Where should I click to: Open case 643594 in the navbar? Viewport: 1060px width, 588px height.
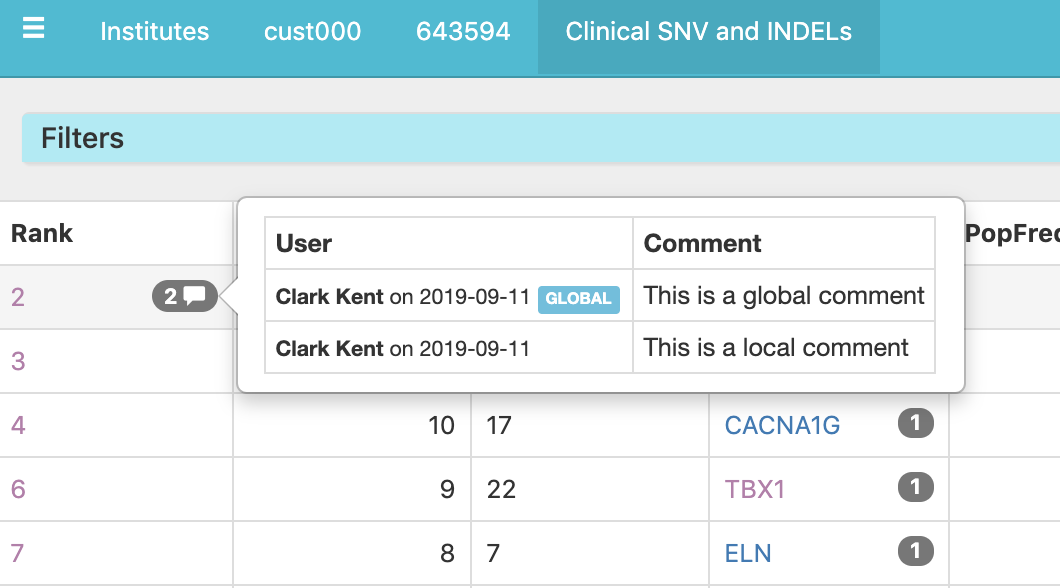point(463,32)
